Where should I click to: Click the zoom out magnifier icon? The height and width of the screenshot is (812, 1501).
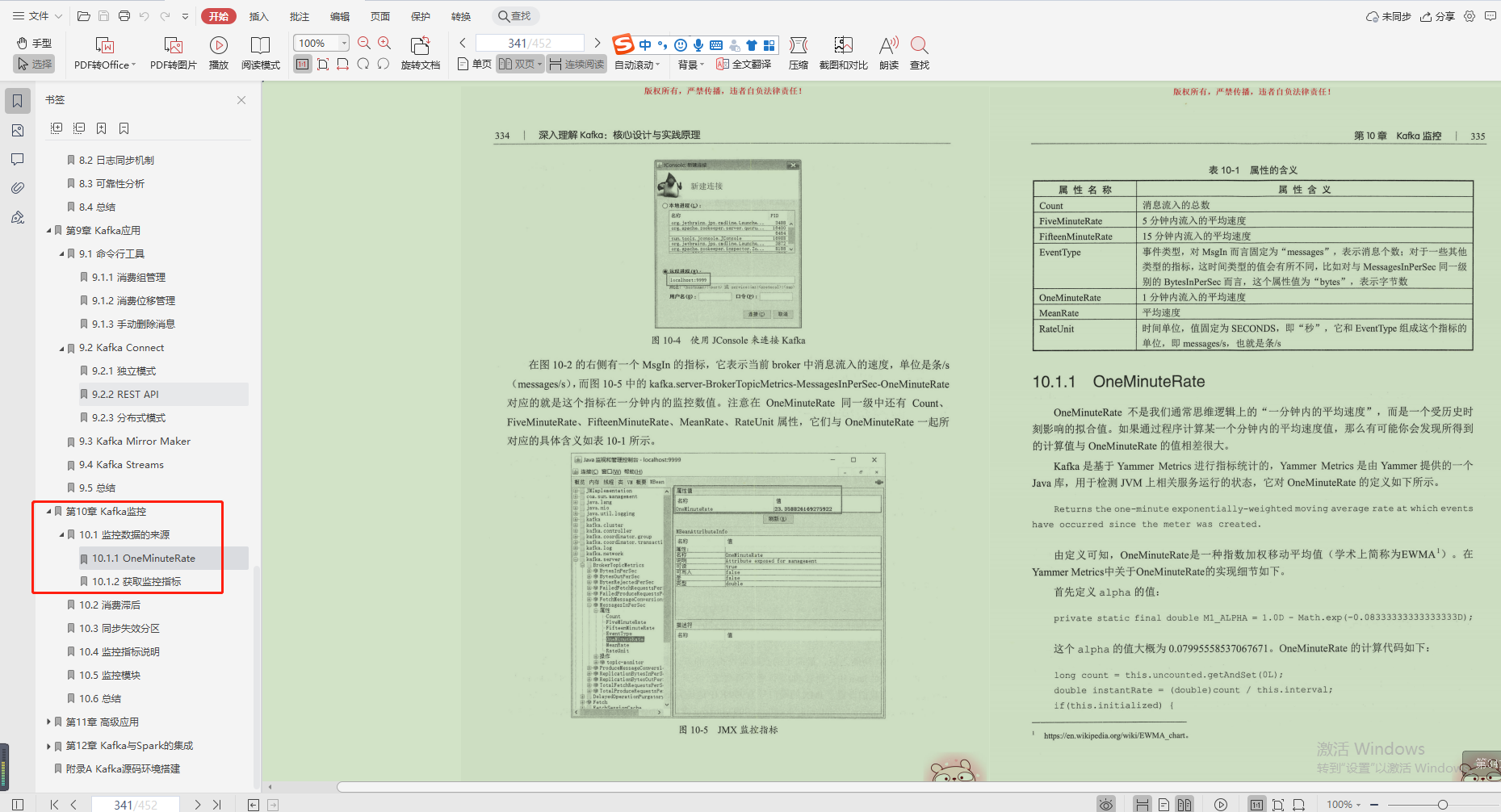(x=364, y=43)
